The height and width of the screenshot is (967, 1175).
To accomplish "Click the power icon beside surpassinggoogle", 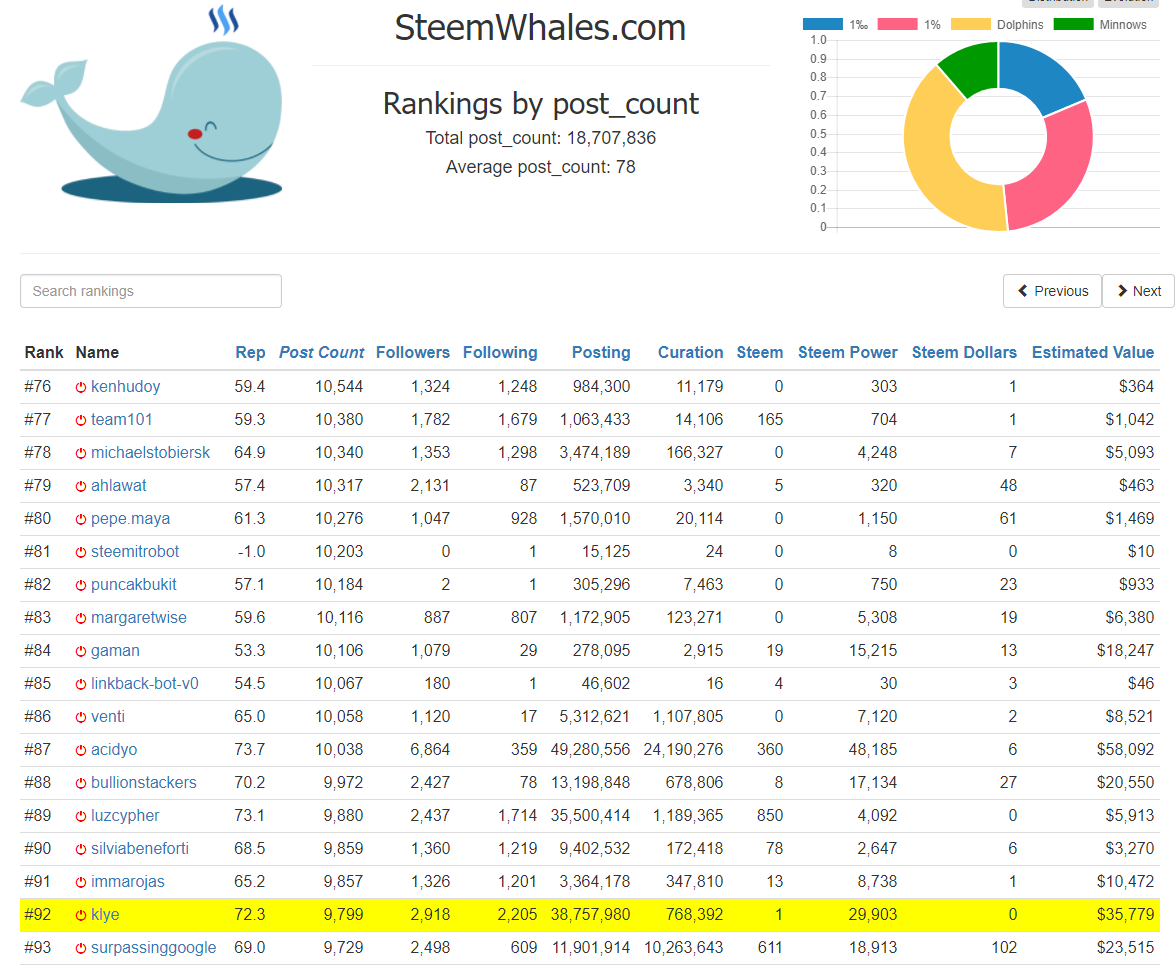I will pyautogui.click(x=81, y=948).
